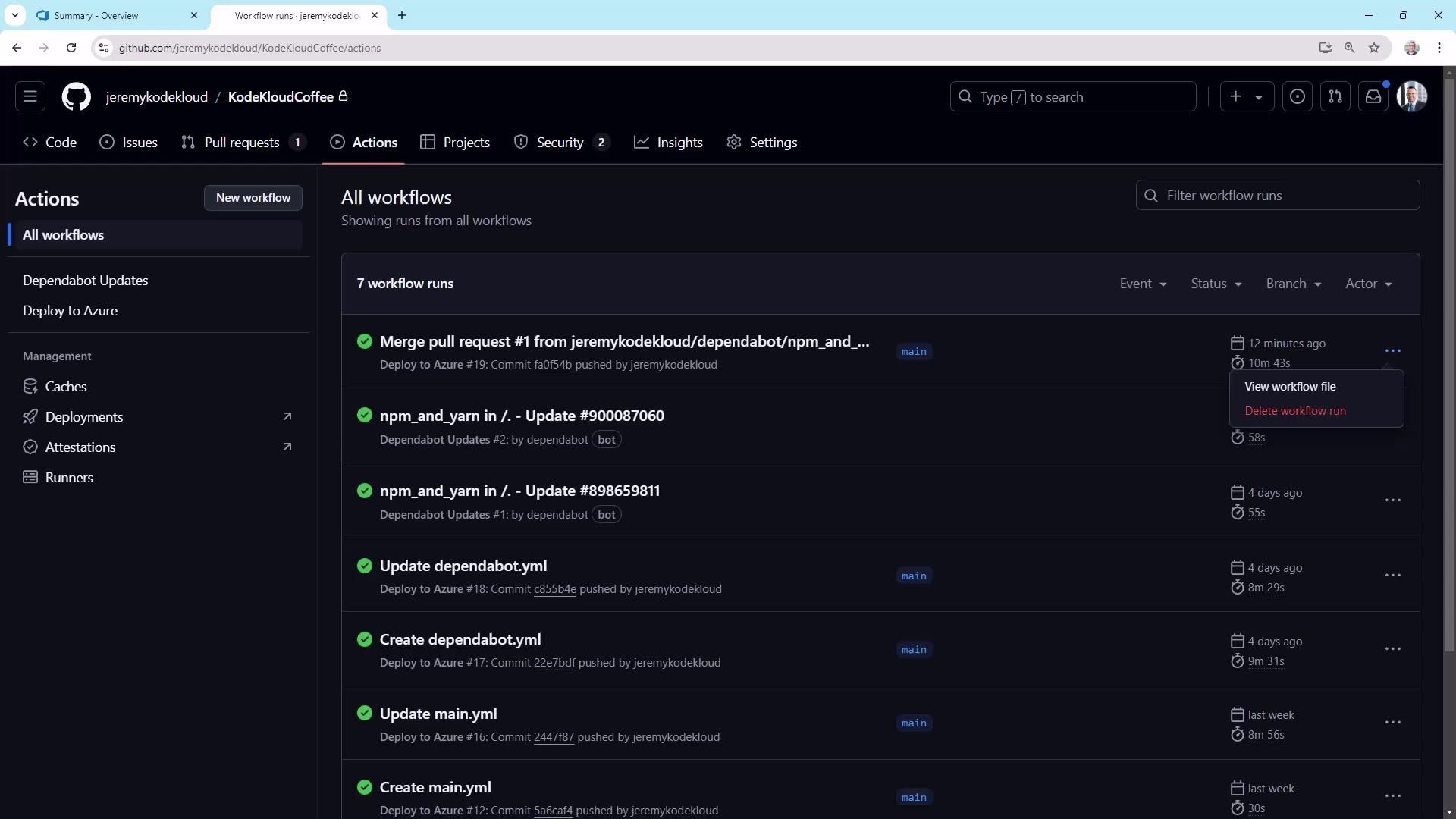Click the search magnifier icon in Filter workflow runs
The image size is (1456, 819).
pyautogui.click(x=1151, y=196)
